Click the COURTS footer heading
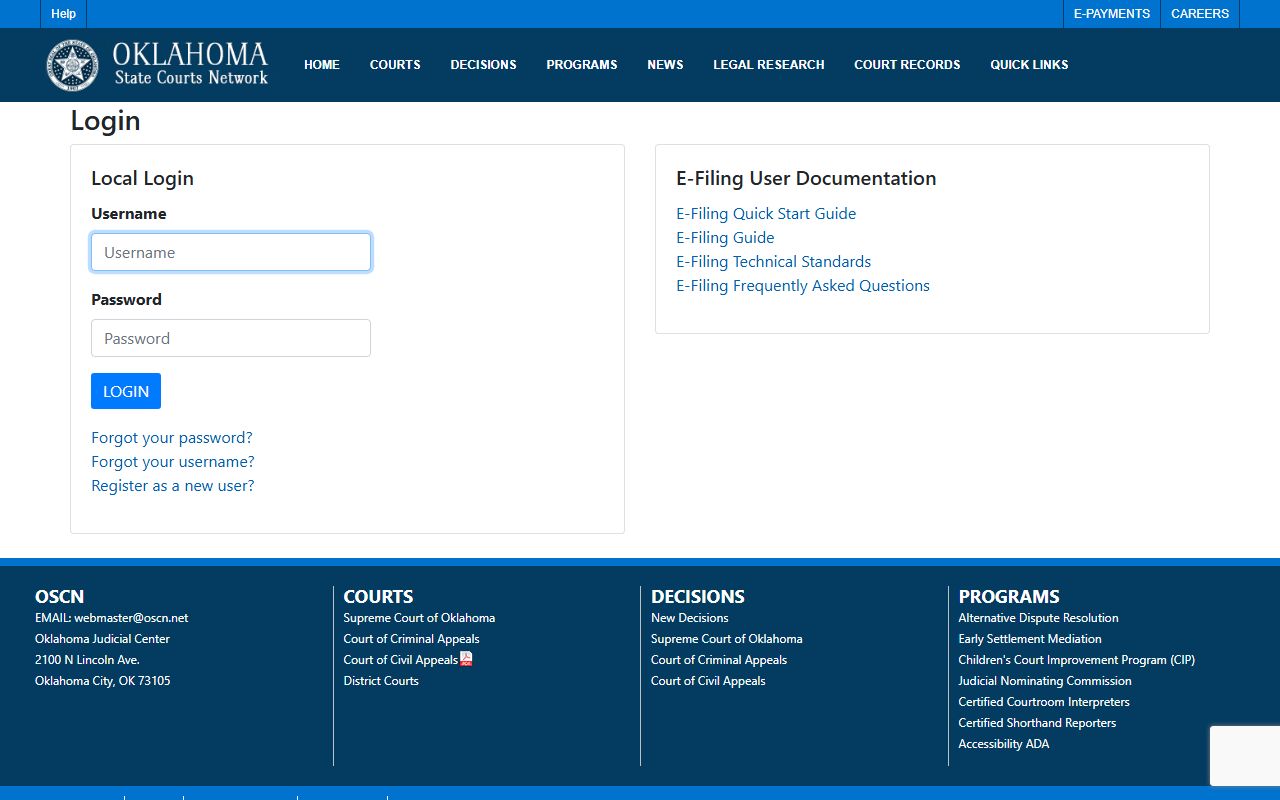Screen dimensions: 1280x800 pyautogui.click(x=378, y=597)
